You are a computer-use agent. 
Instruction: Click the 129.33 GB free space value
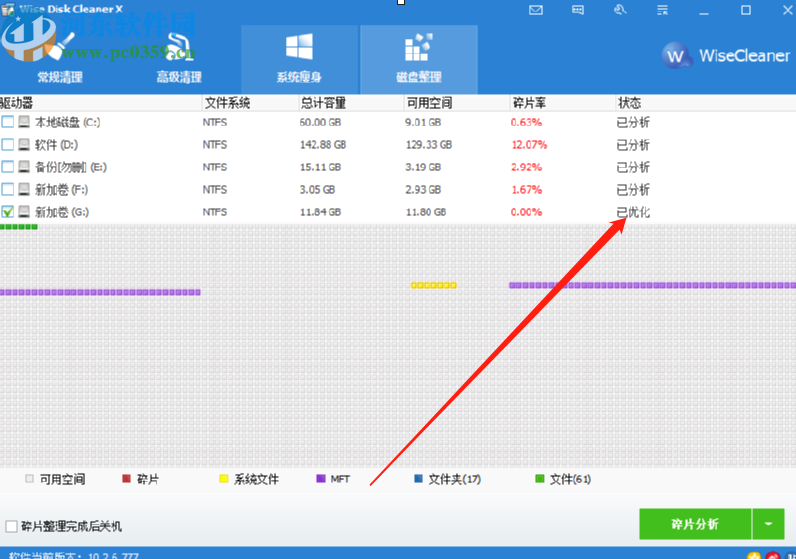pyautogui.click(x=429, y=145)
